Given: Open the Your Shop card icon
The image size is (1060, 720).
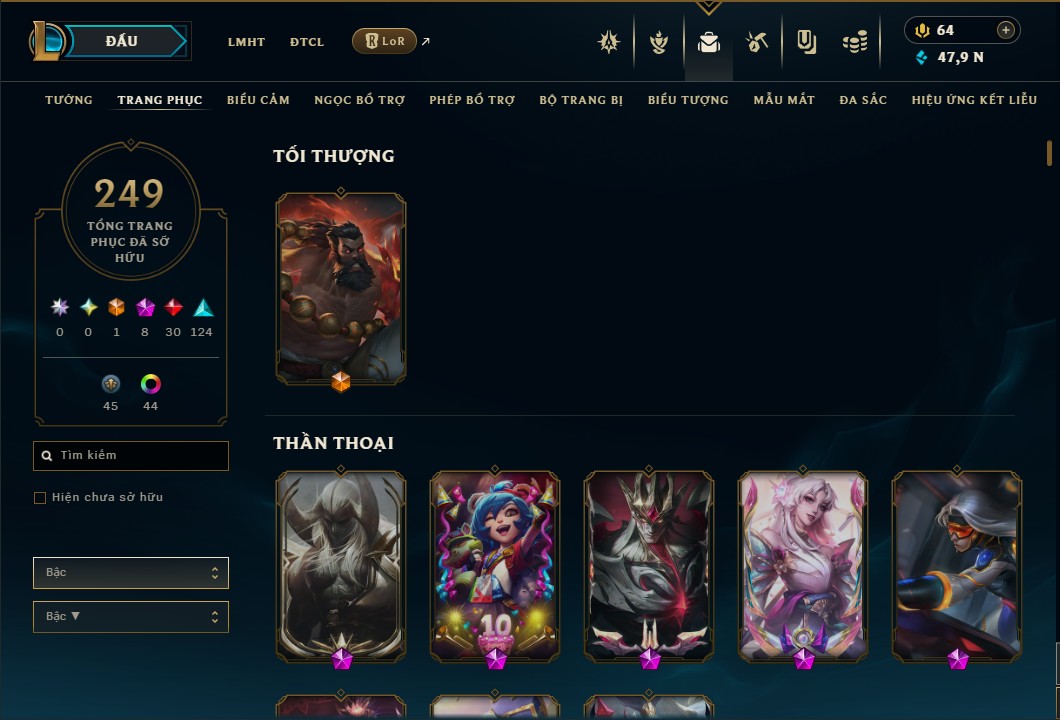Looking at the screenshot, I should [x=806, y=43].
